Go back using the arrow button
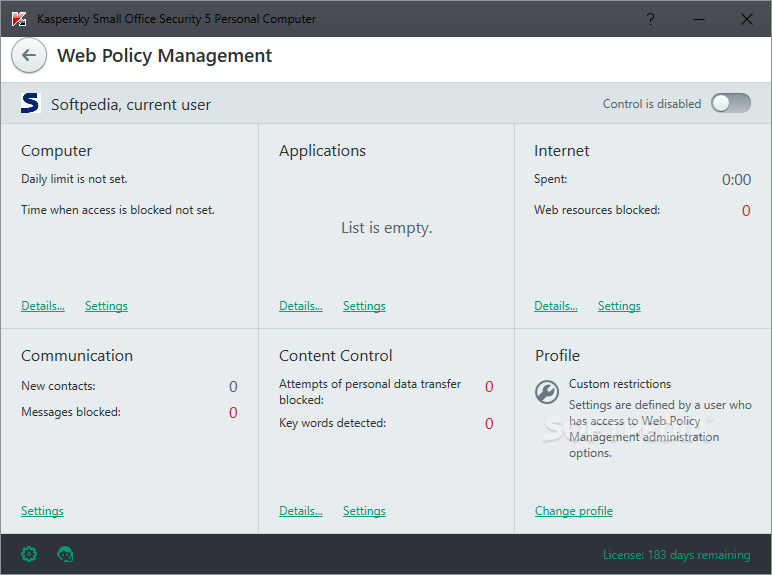Screen dimensions: 772x575 click(x=29, y=55)
